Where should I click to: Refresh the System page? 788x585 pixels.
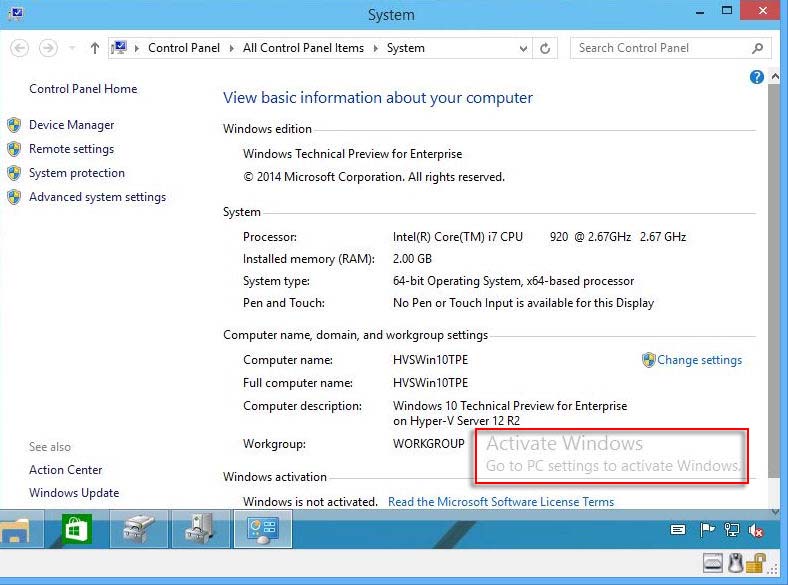click(x=545, y=48)
